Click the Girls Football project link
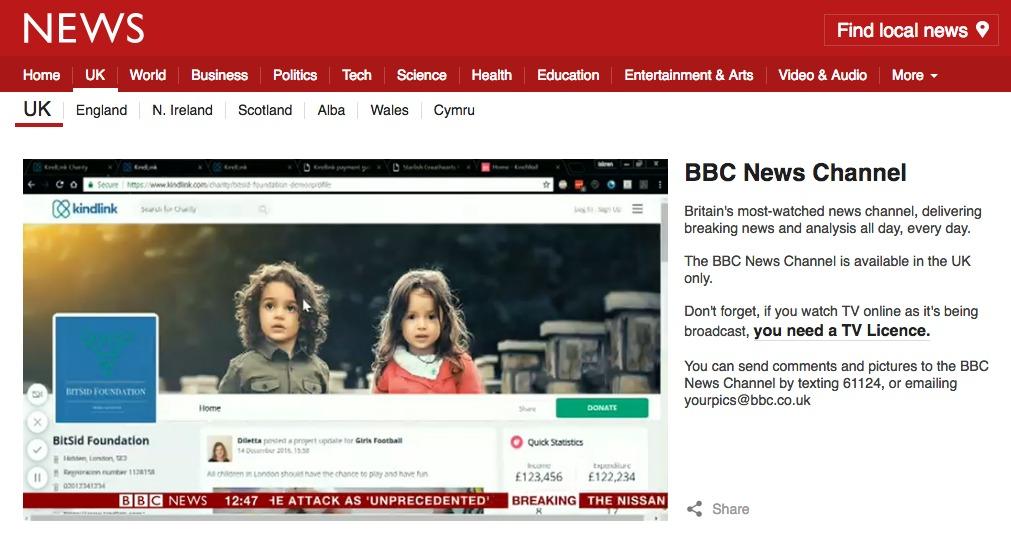This screenshot has width=1011, height=538. coord(378,441)
